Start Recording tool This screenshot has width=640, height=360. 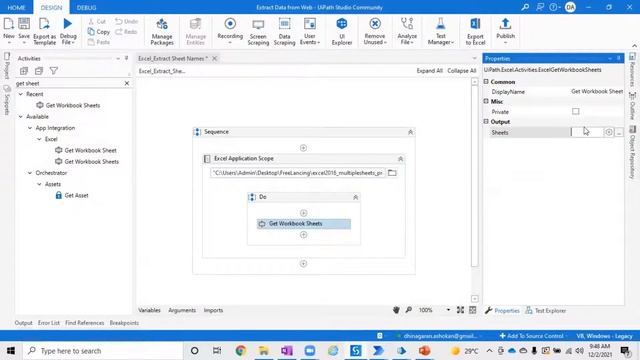230,31
